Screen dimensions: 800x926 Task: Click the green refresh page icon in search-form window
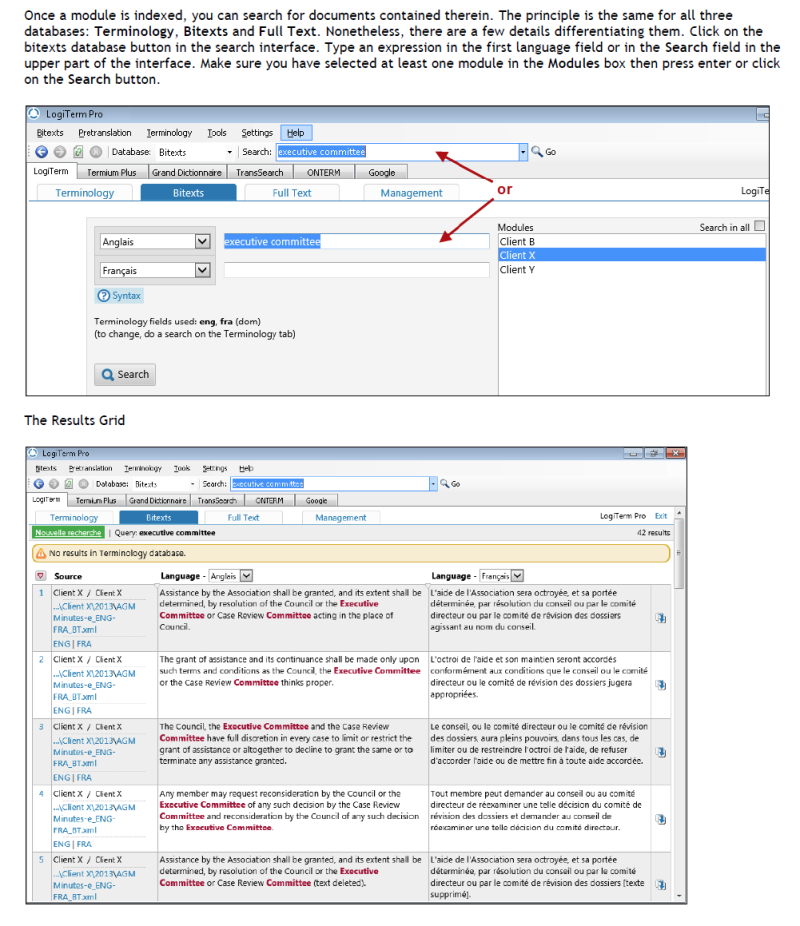[78, 152]
